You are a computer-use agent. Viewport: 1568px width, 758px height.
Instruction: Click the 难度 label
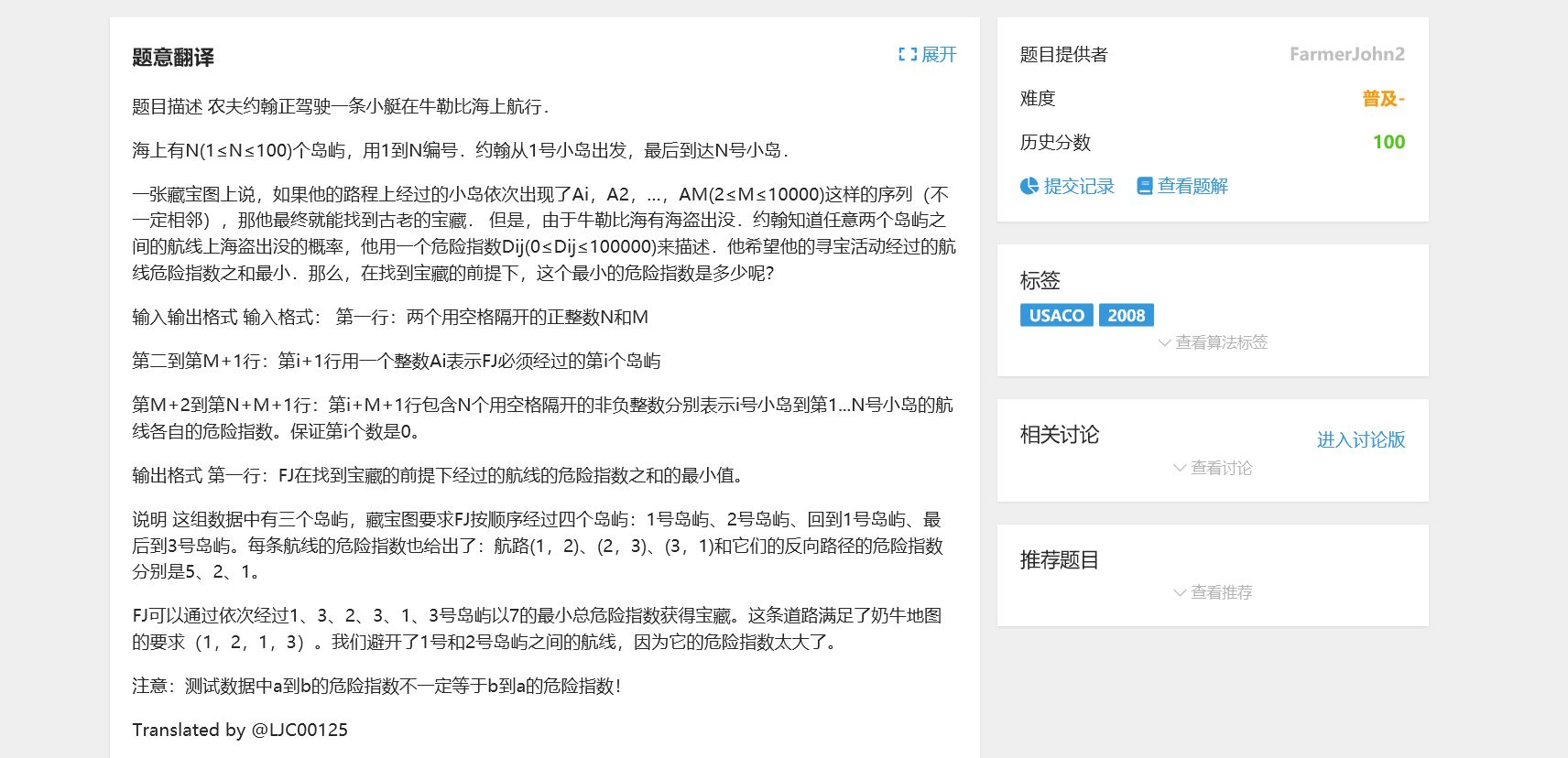point(1038,99)
